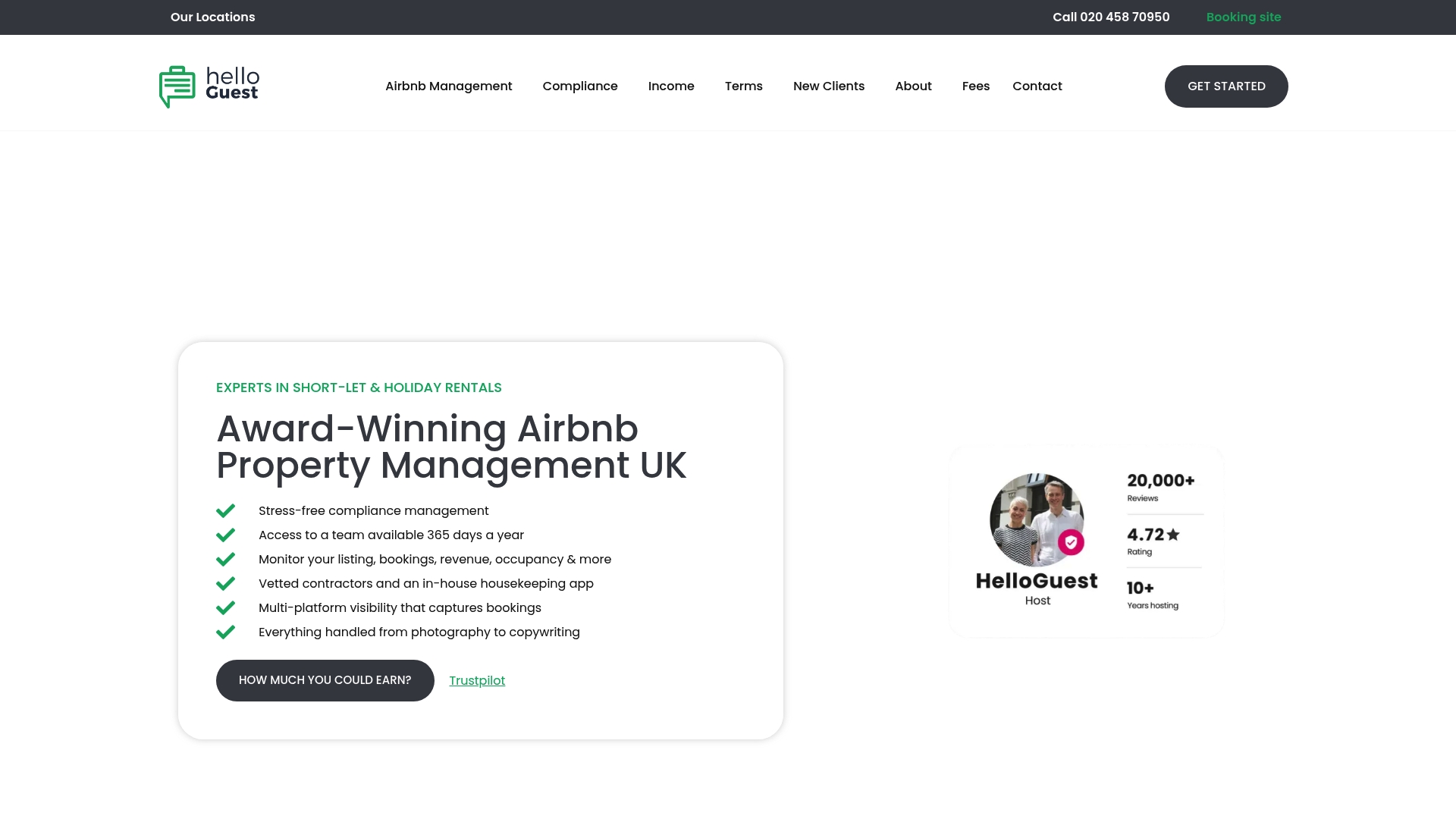1456x819 pixels.
Task: Click the checkmark beside Vetted contractors
Action: pyautogui.click(x=225, y=584)
